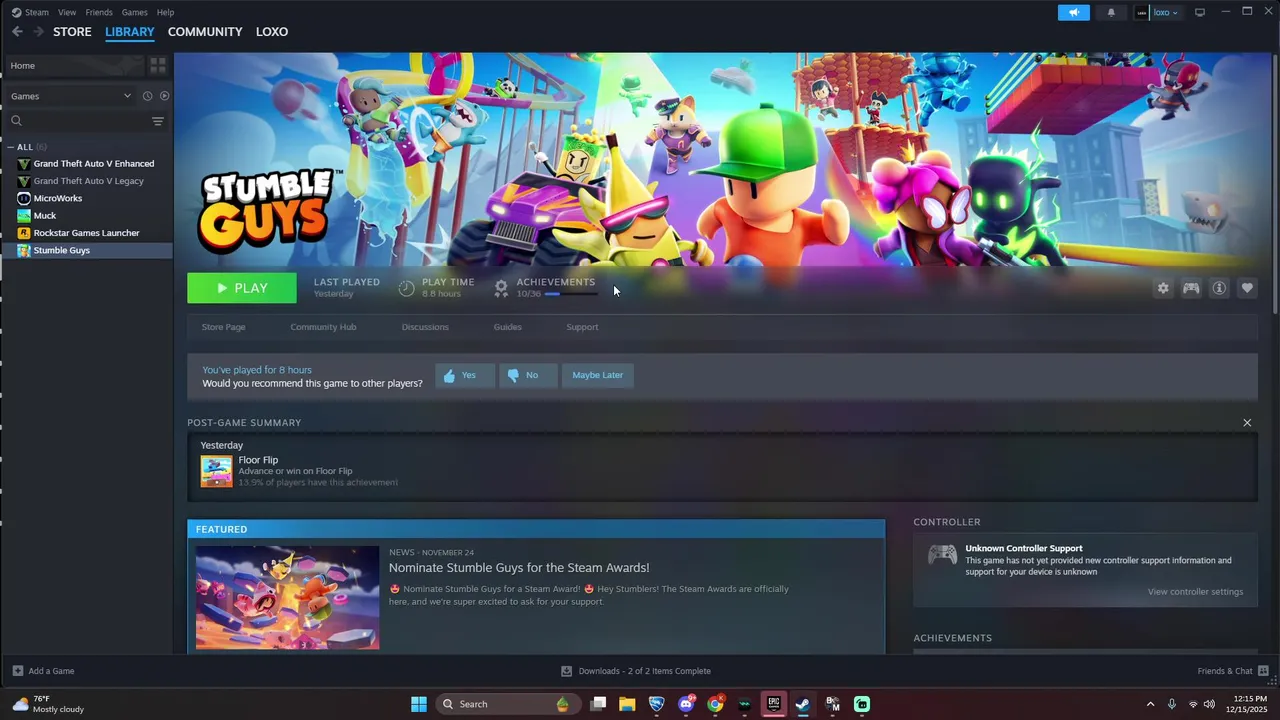Open Stumble Guys manage gear icon

tap(1163, 288)
